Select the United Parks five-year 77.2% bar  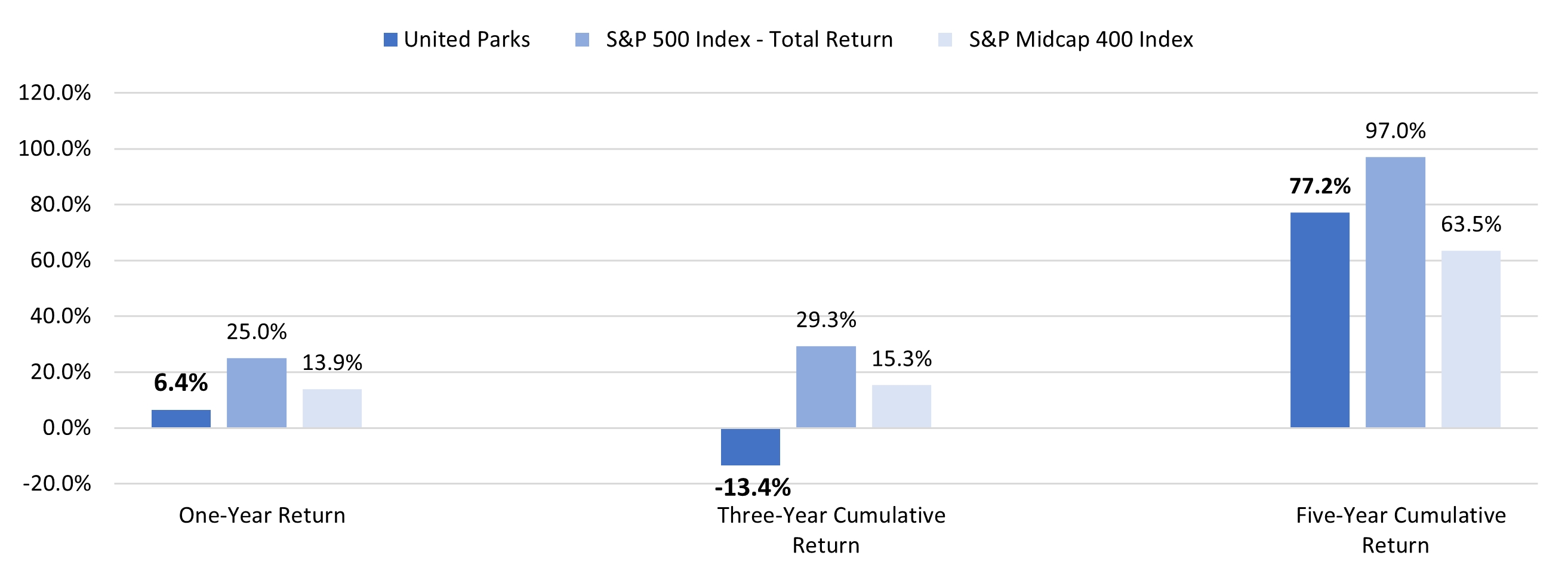[1320, 320]
